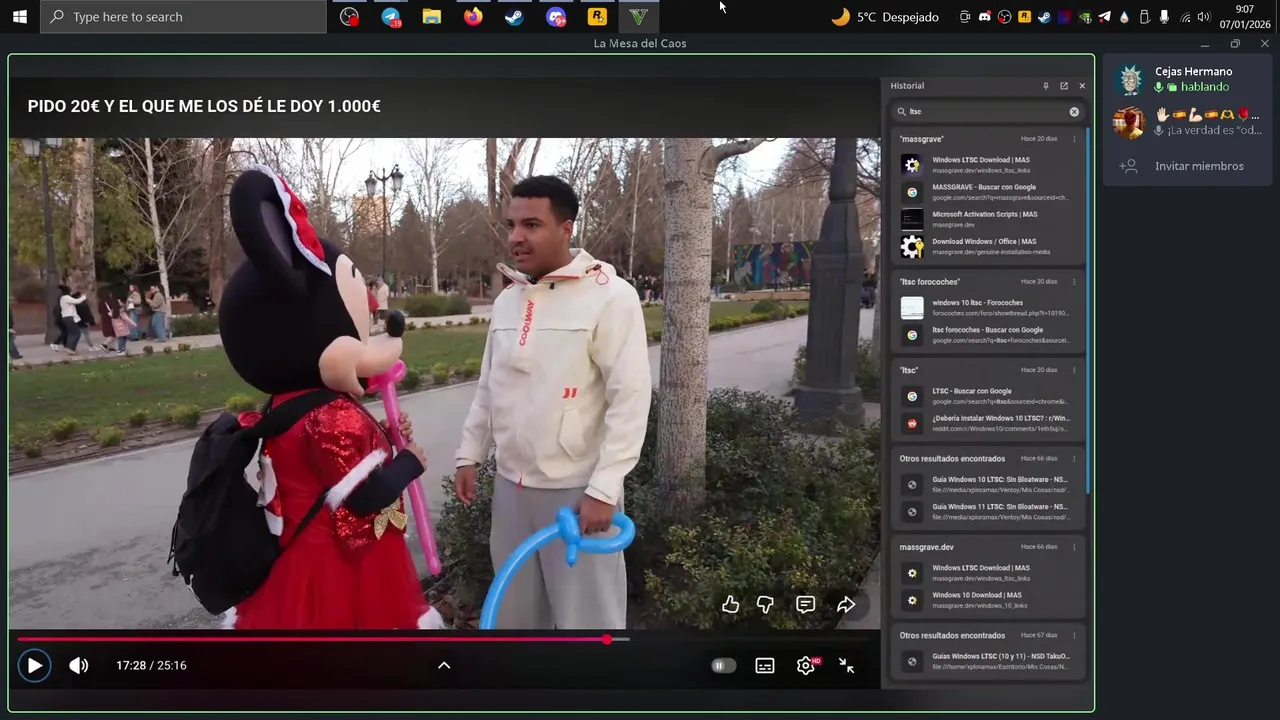Click the video title text

(204, 106)
